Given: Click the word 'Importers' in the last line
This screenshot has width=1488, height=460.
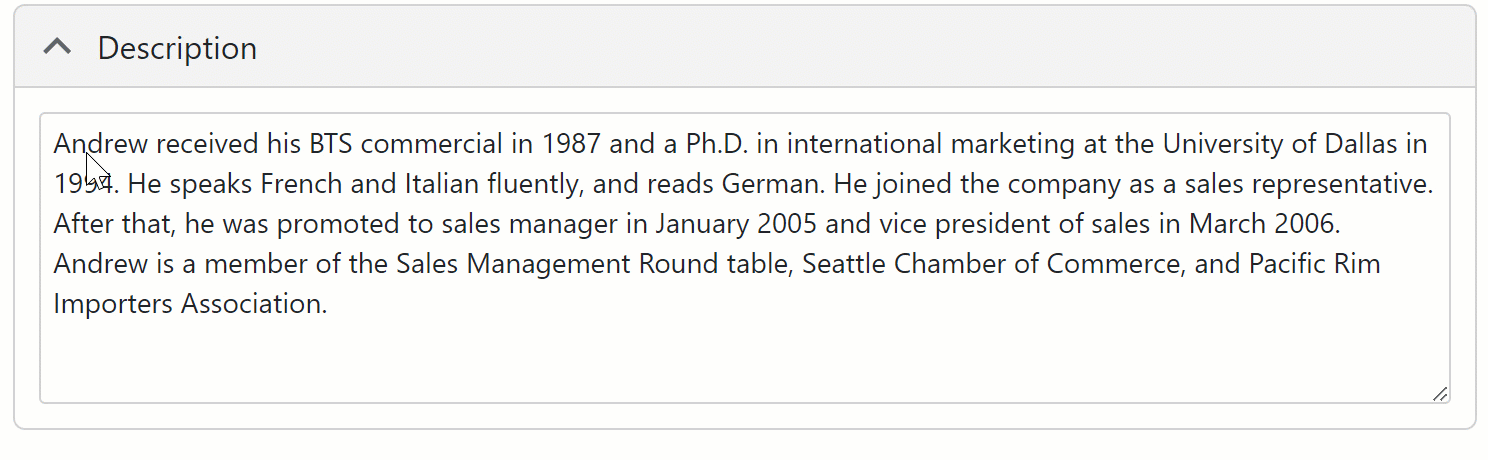Looking at the screenshot, I should [113, 304].
